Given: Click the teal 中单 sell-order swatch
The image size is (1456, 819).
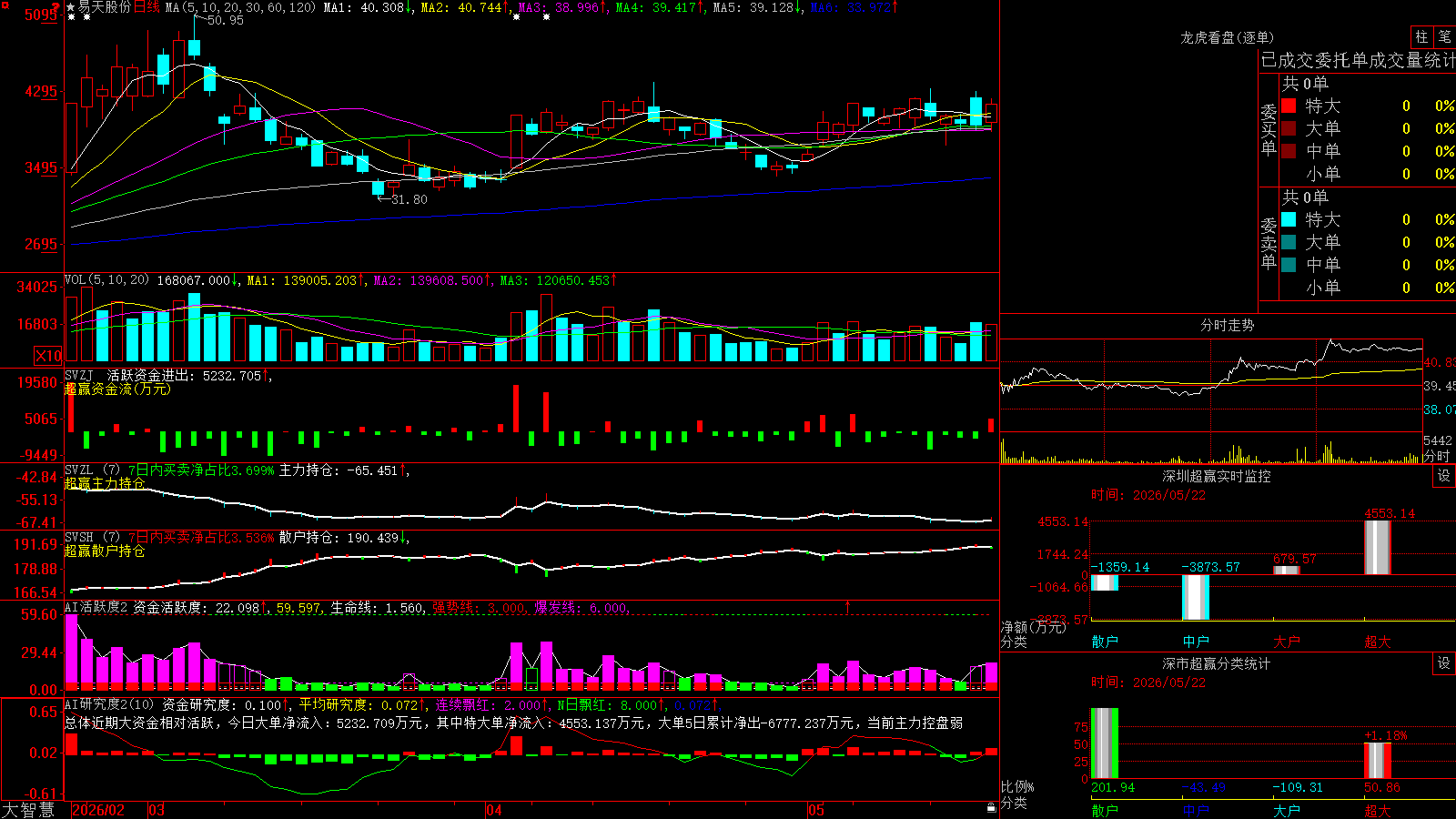Looking at the screenshot, I should click(x=1289, y=264).
